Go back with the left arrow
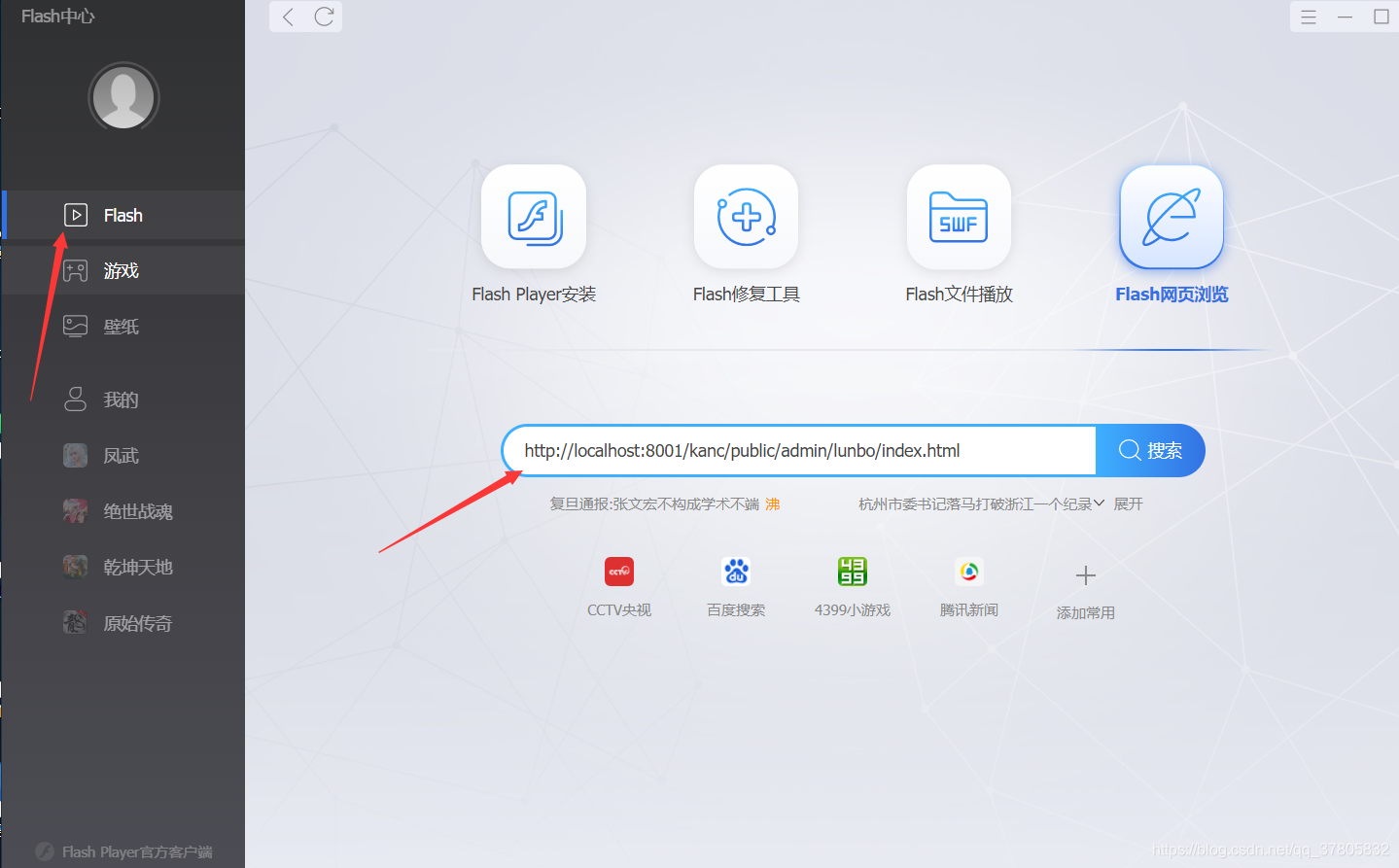Screen dimensions: 1399x868 pyautogui.click(x=288, y=17)
